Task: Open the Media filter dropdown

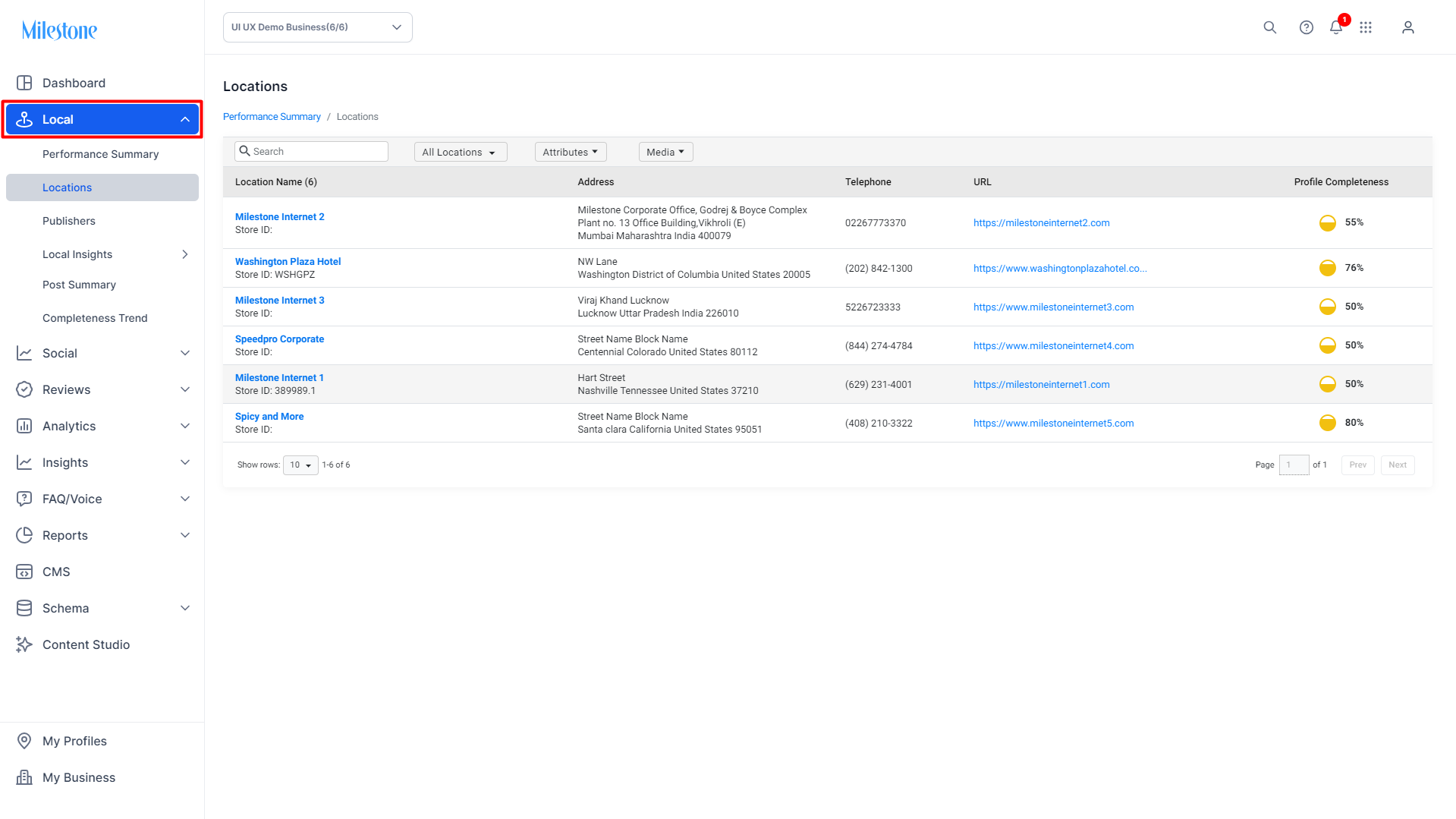Action: [x=666, y=152]
